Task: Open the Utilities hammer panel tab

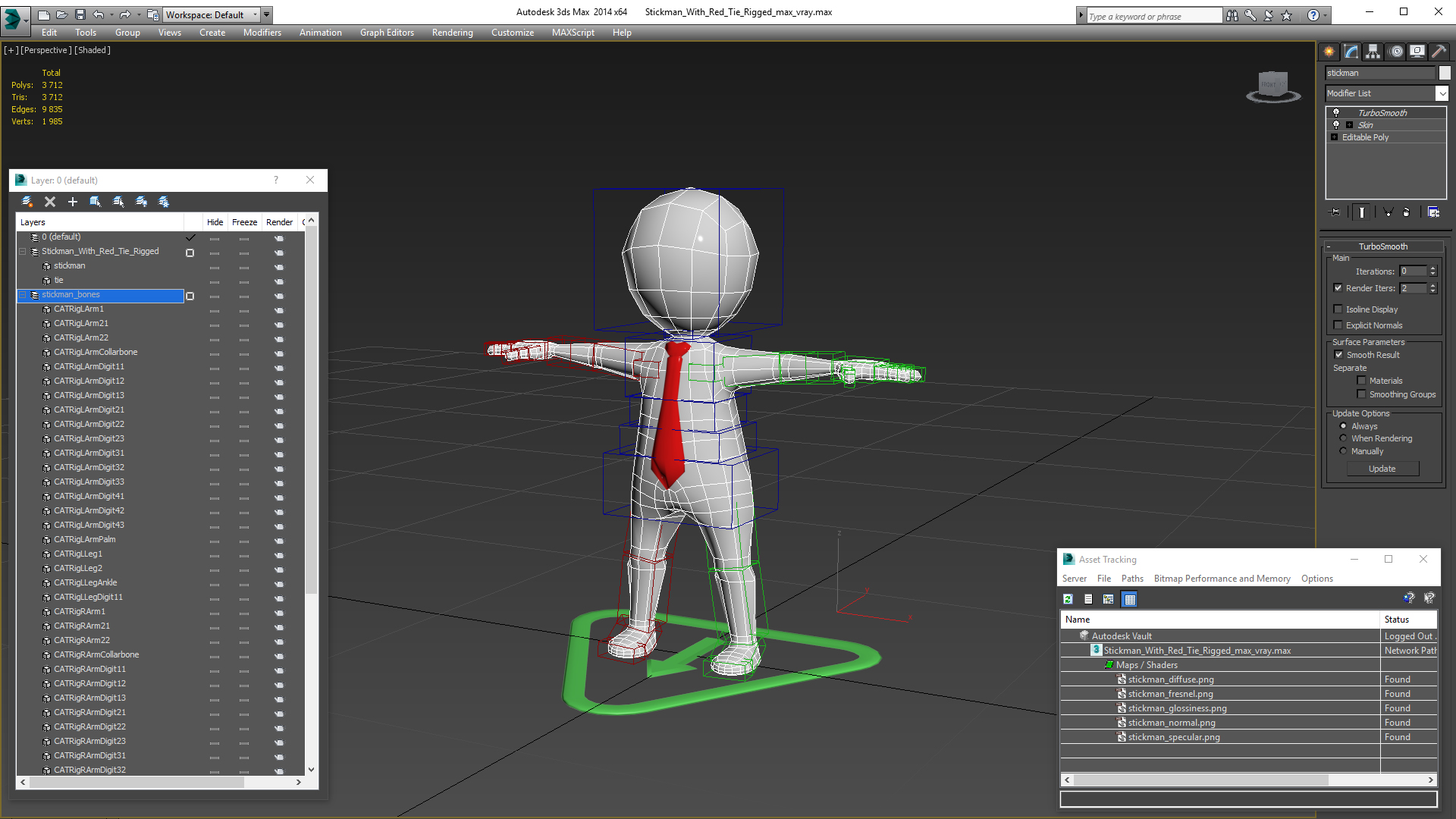Action: click(1439, 52)
